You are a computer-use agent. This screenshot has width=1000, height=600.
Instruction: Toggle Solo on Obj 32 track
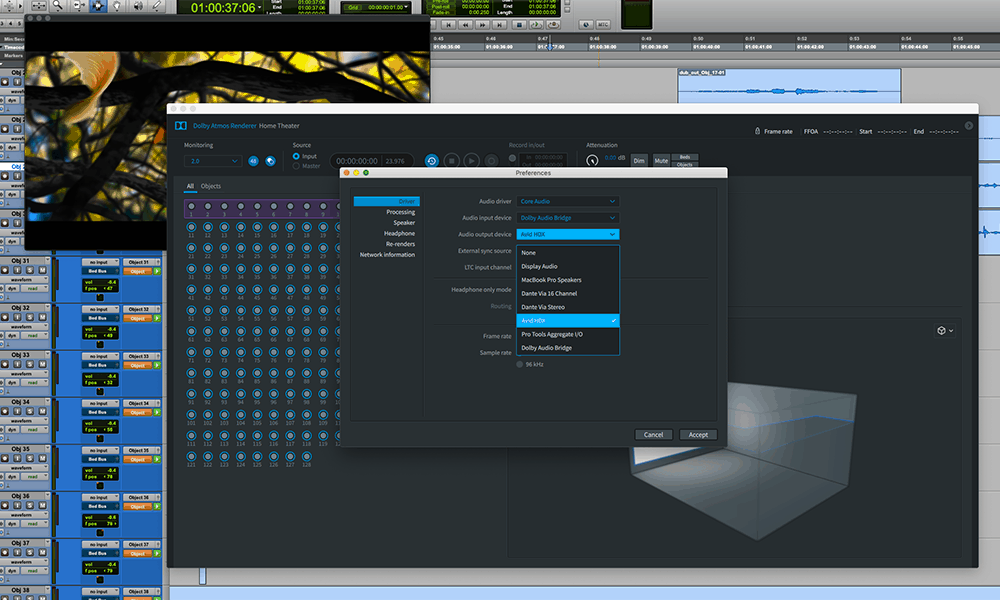click(30, 318)
